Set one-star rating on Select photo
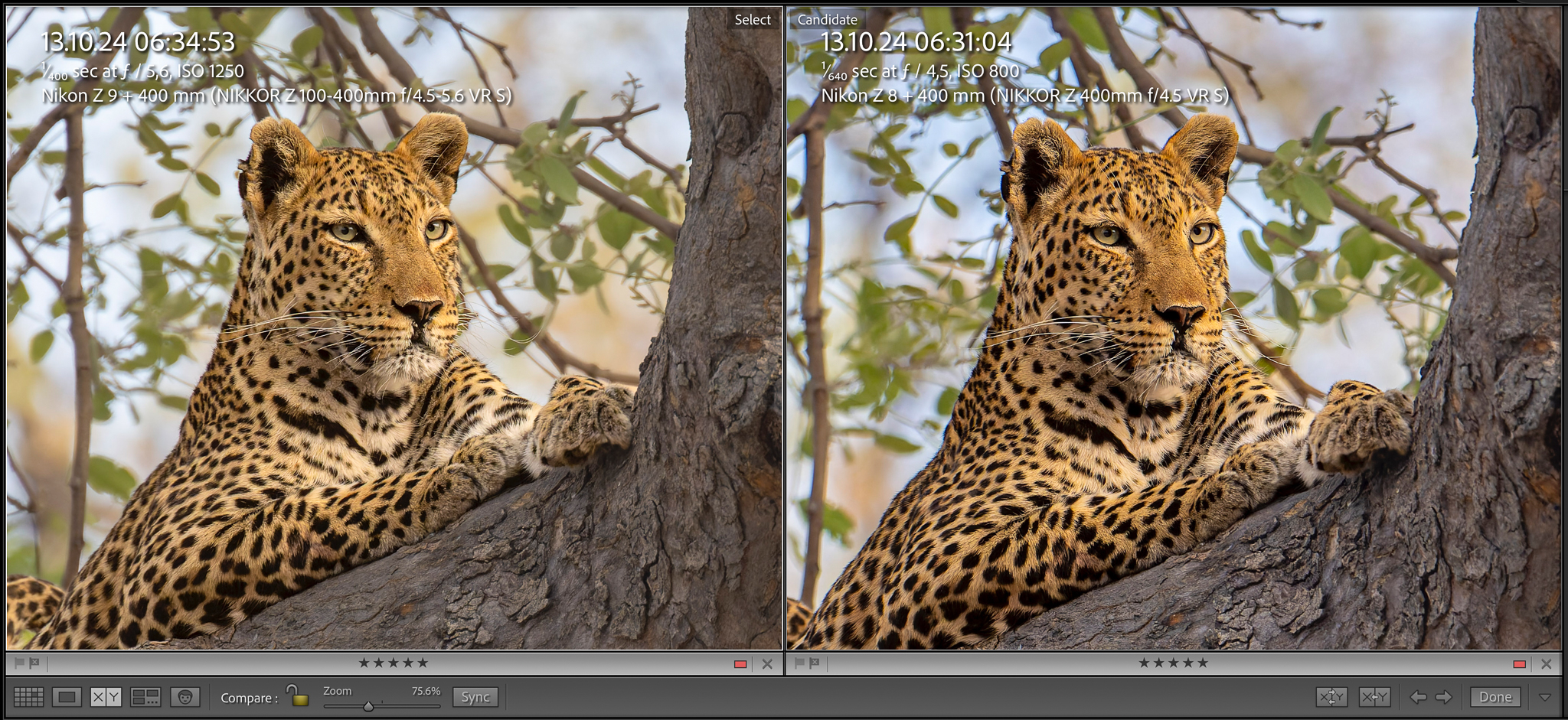Image resolution: width=1568 pixels, height=720 pixels. pos(364,663)
